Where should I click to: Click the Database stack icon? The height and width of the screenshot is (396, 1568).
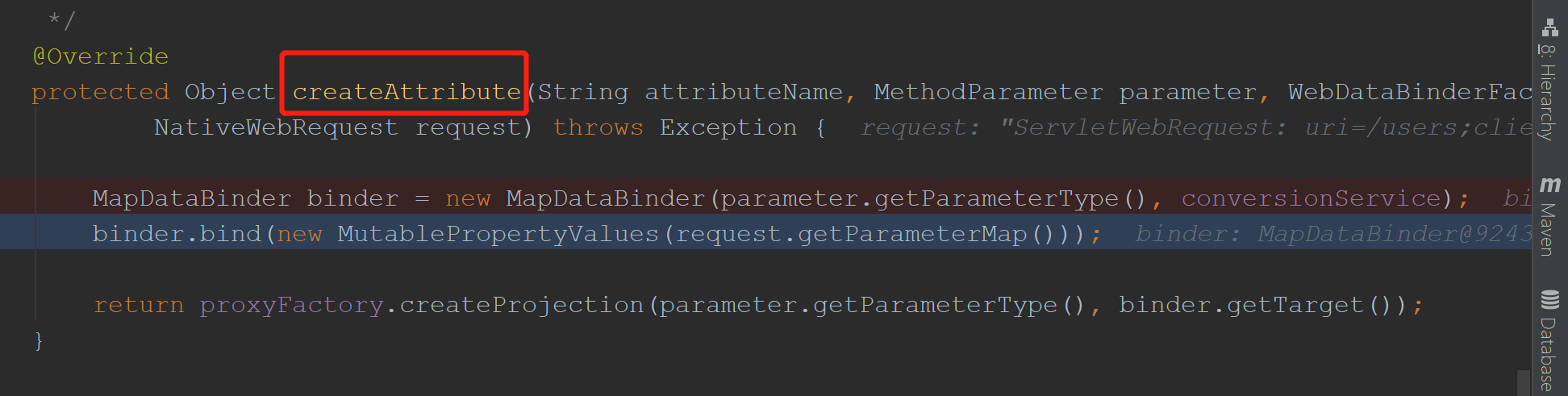(1549, 300)
